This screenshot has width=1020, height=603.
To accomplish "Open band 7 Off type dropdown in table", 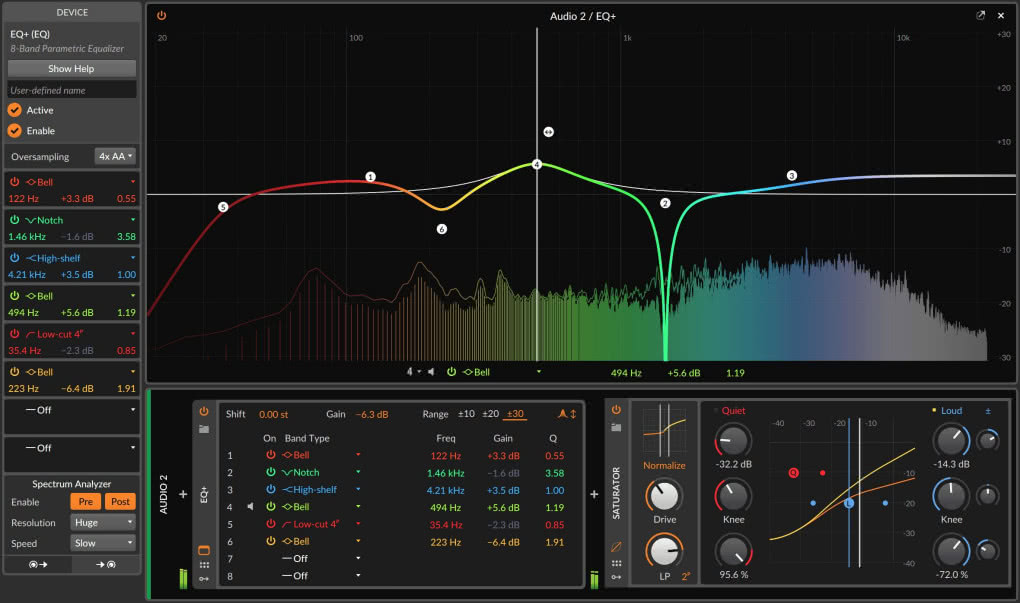I will click(358, 558).
